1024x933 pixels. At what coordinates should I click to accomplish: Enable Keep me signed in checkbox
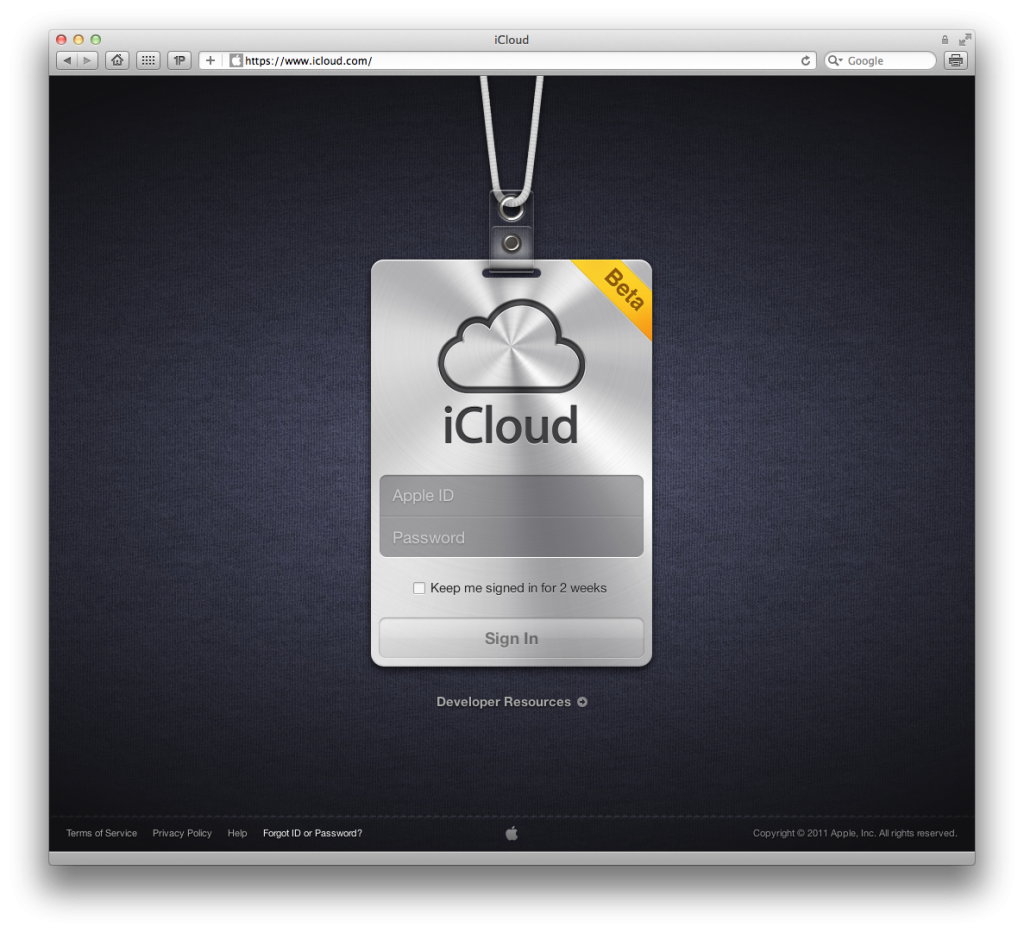[x=419, y=588]
